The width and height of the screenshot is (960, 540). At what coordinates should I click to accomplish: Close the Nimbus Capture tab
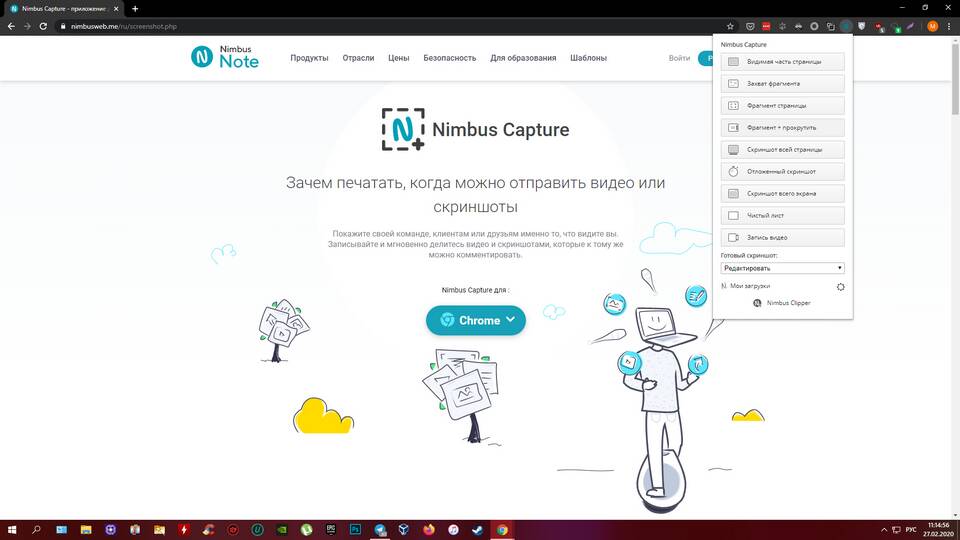tap(116, 9)
